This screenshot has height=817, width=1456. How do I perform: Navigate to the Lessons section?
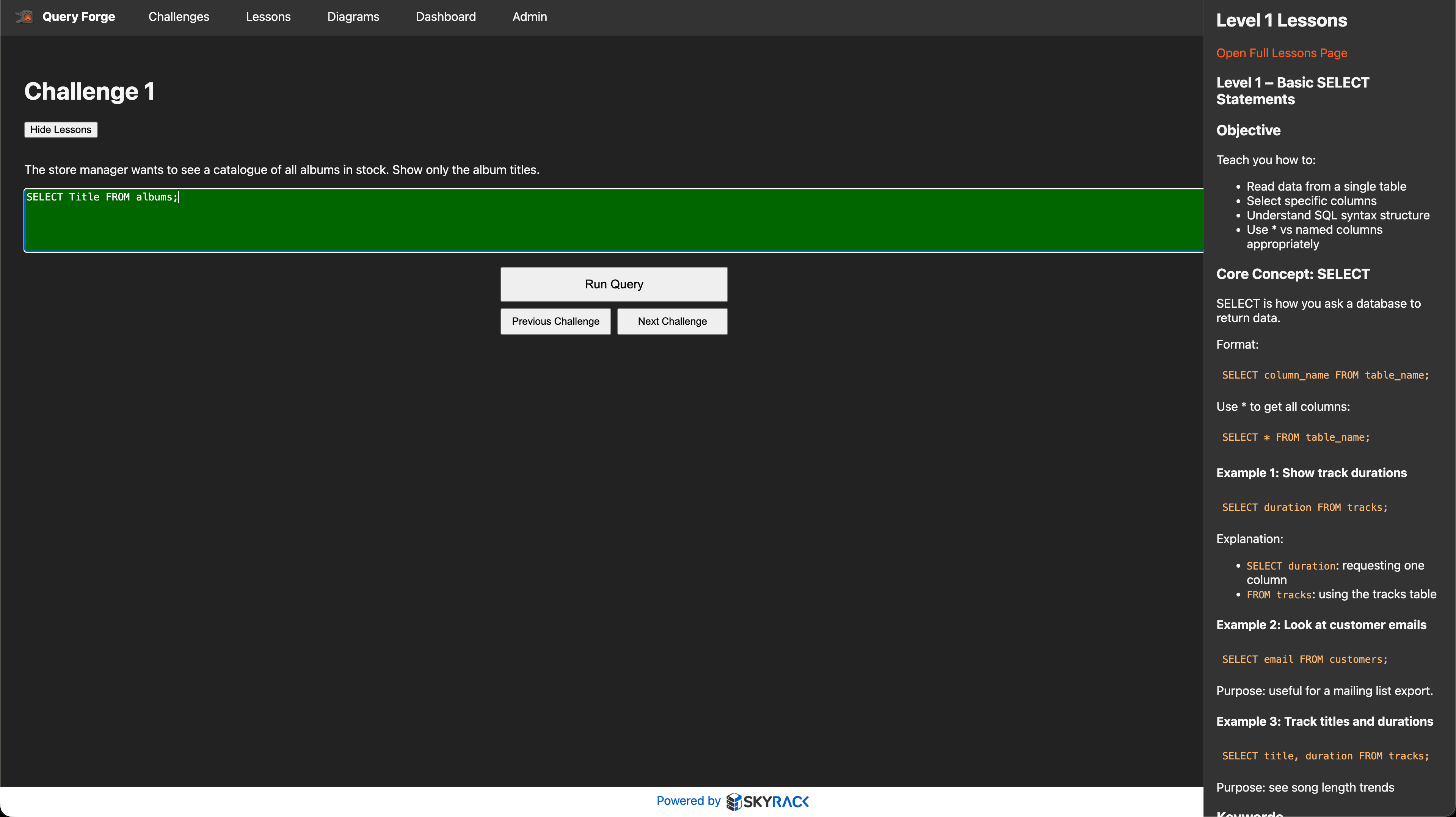point(268,16)
